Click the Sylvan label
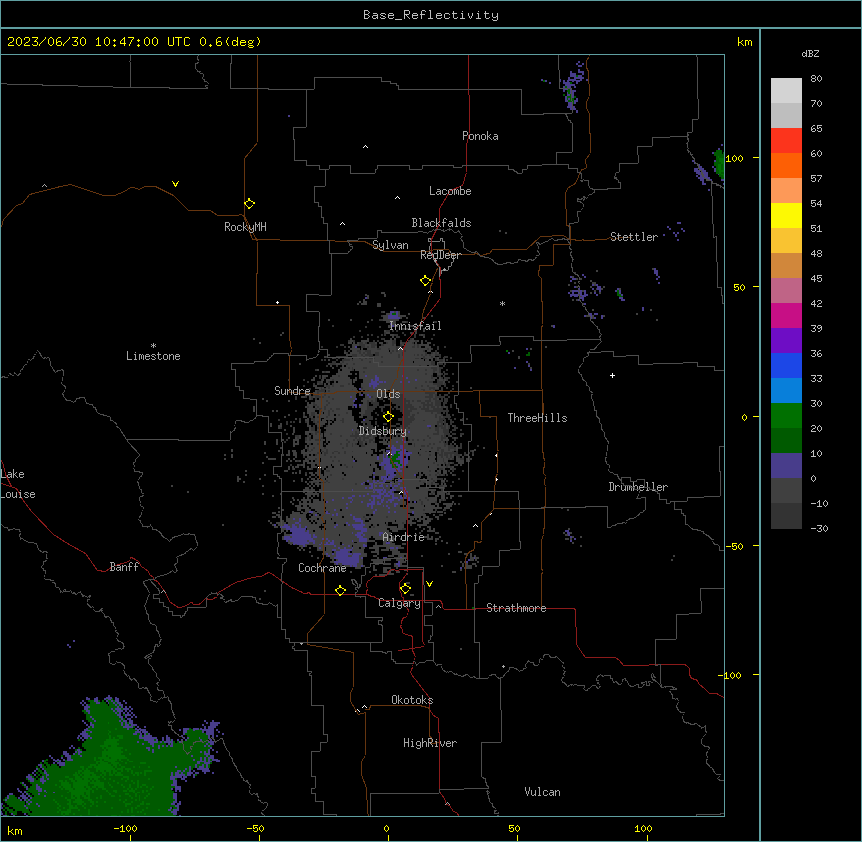Screen dimensions: 862x842 [x=390, y=245]
